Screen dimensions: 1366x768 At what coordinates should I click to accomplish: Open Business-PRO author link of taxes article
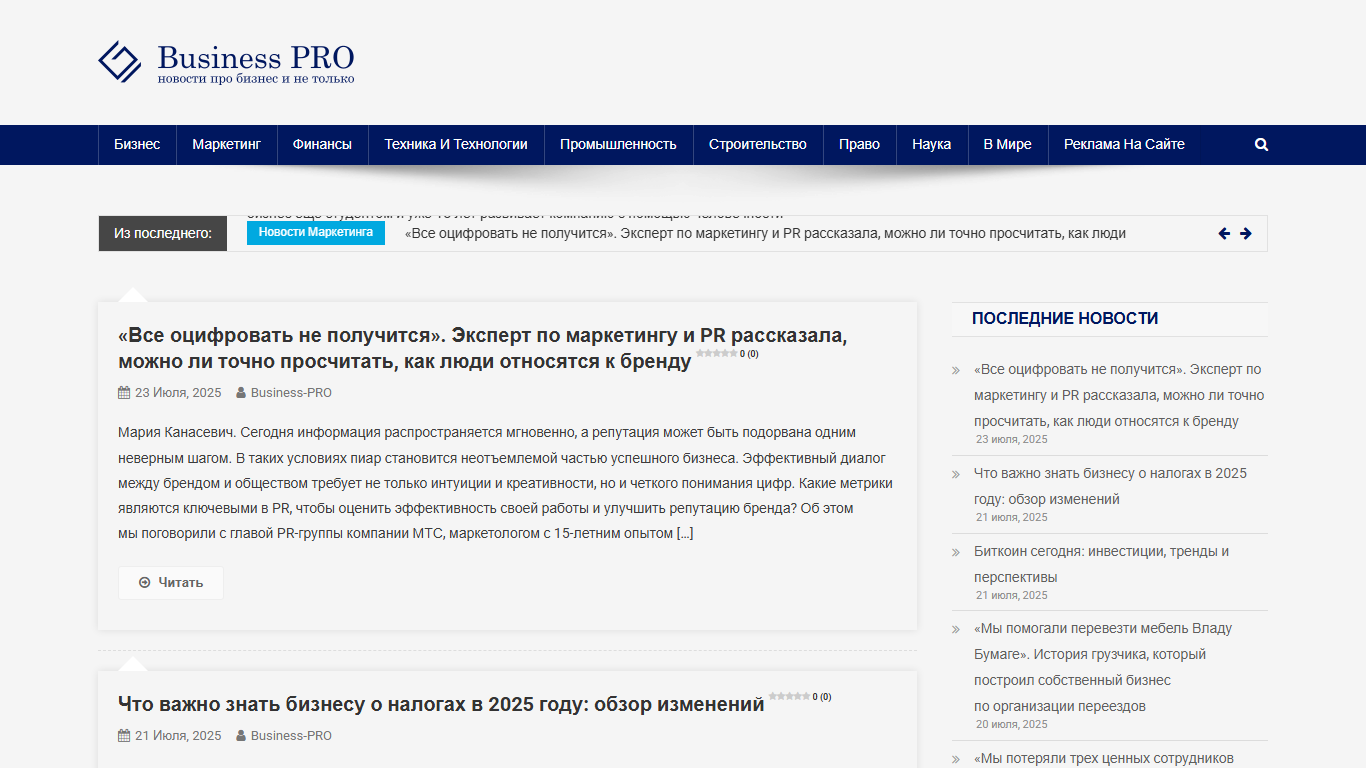(x=291, y=736)
